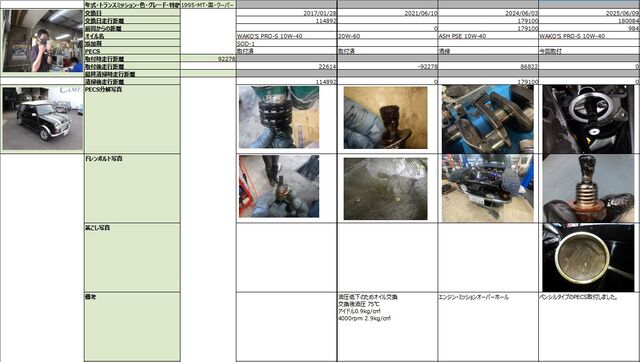
Task: Click the -92278 distance cell
Action: tap(388, 66)
